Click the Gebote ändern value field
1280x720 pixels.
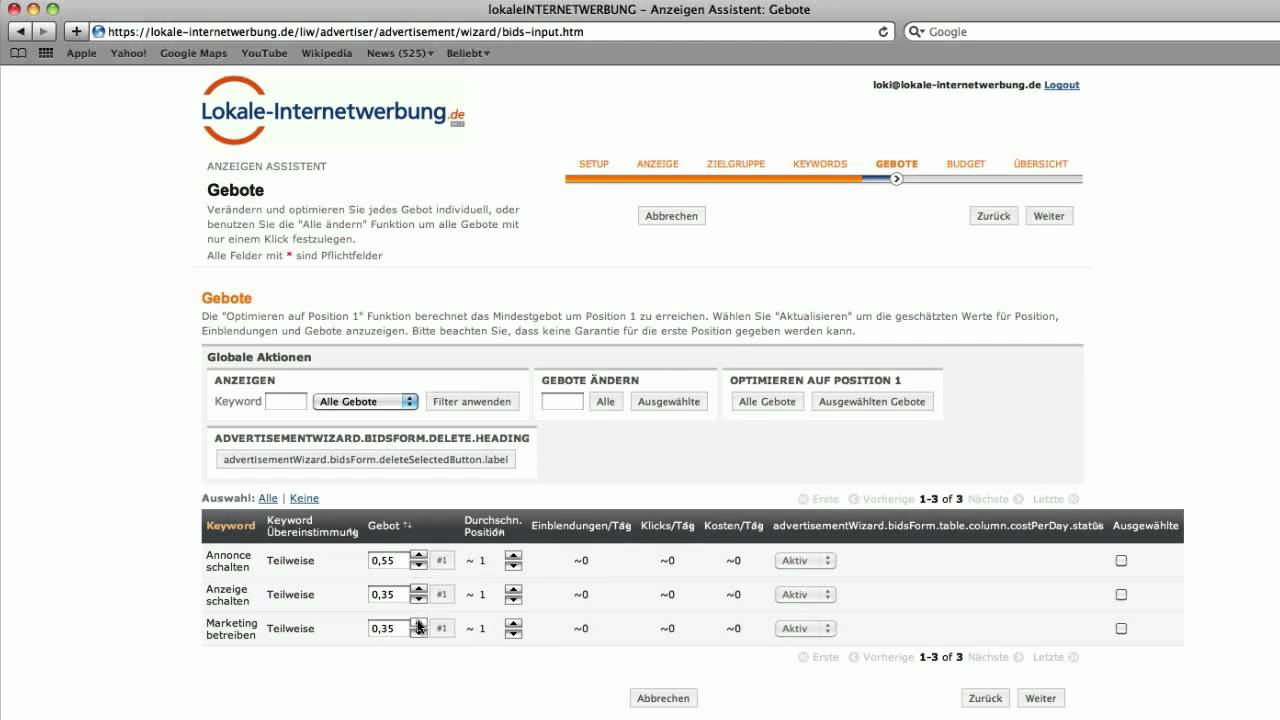[x=562, y=402]
